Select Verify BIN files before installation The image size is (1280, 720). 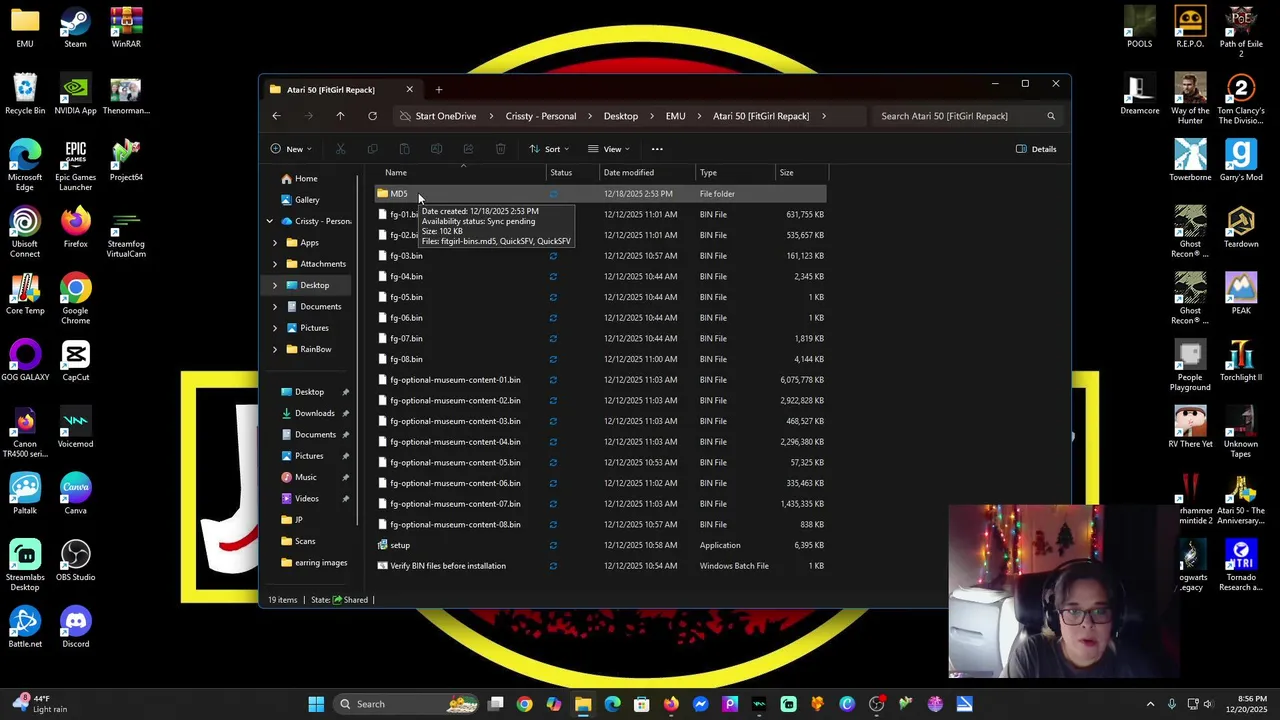coord(600,566)
